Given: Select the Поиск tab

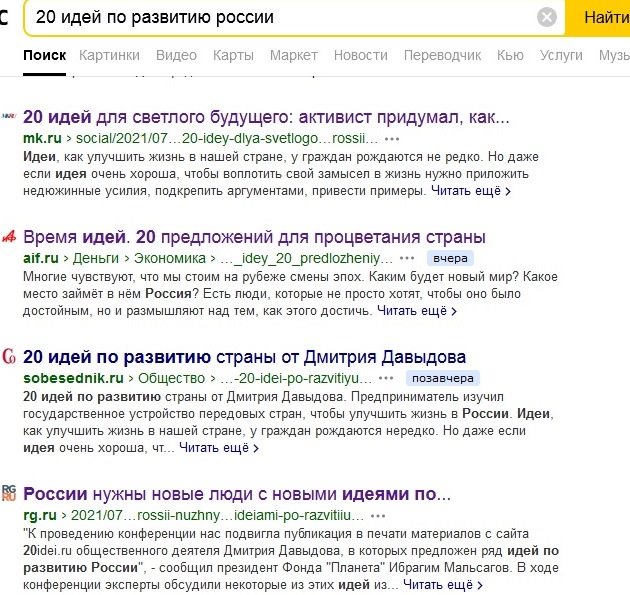Looking at the screenshot, I should coord(45,55).
